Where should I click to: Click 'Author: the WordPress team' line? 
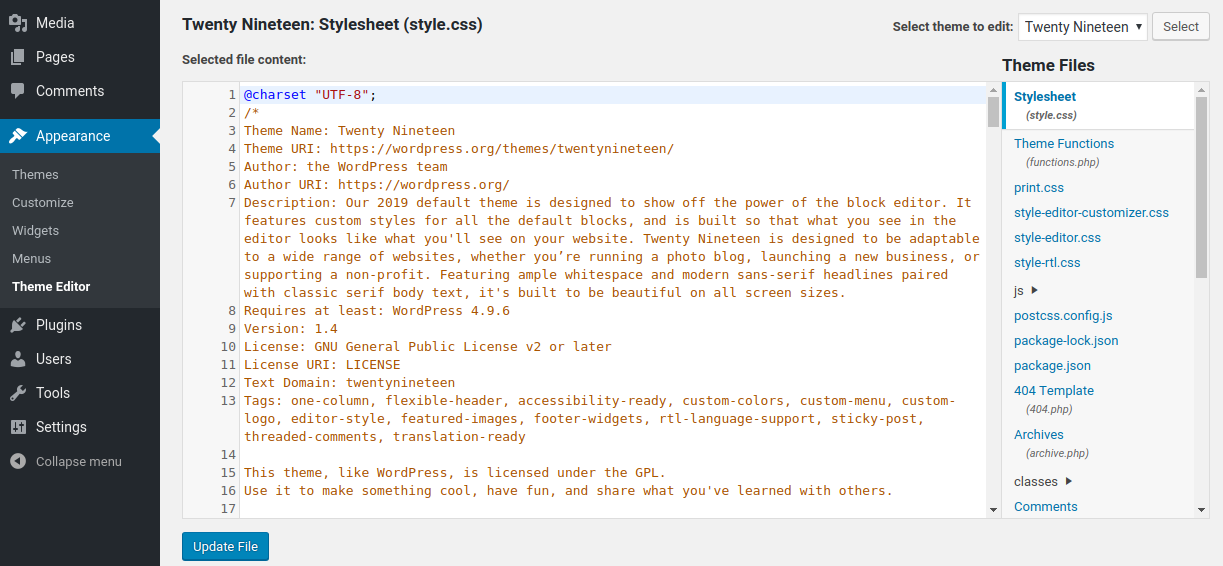click(x=346, y=167)
